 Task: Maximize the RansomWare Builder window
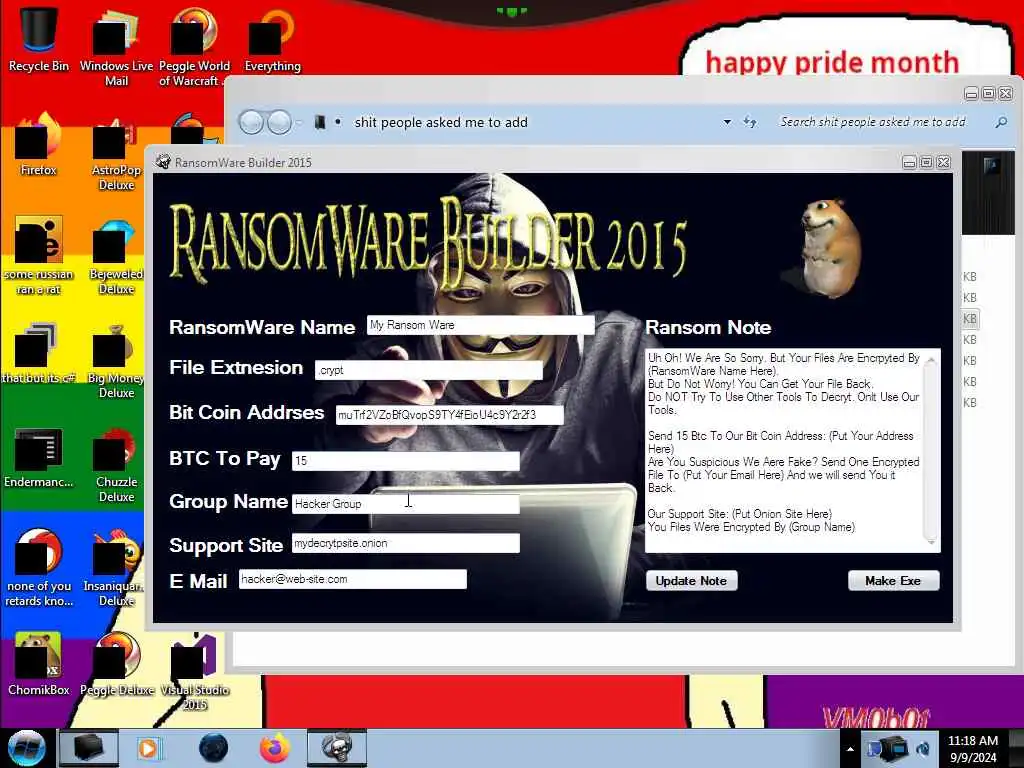[x=926, y=163]
